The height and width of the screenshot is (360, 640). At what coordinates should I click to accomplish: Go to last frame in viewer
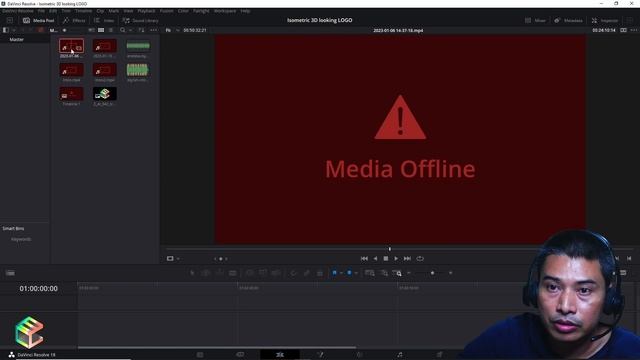pos(407,258)
